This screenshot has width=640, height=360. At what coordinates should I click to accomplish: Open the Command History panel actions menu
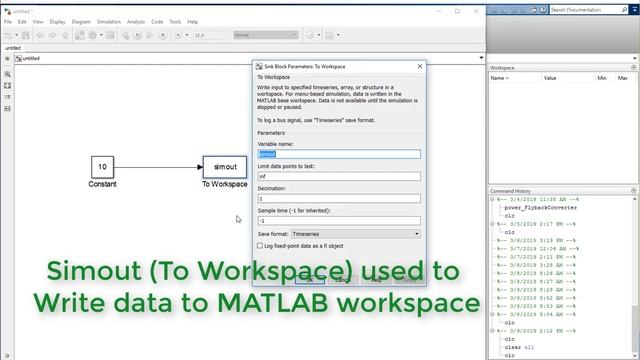pyautogui.click(x=633, y=191)
